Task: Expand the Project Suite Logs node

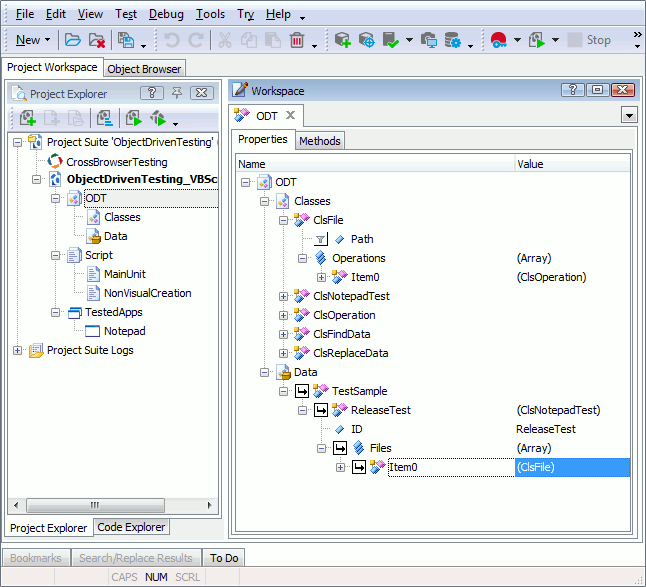Action: (18, 350)
